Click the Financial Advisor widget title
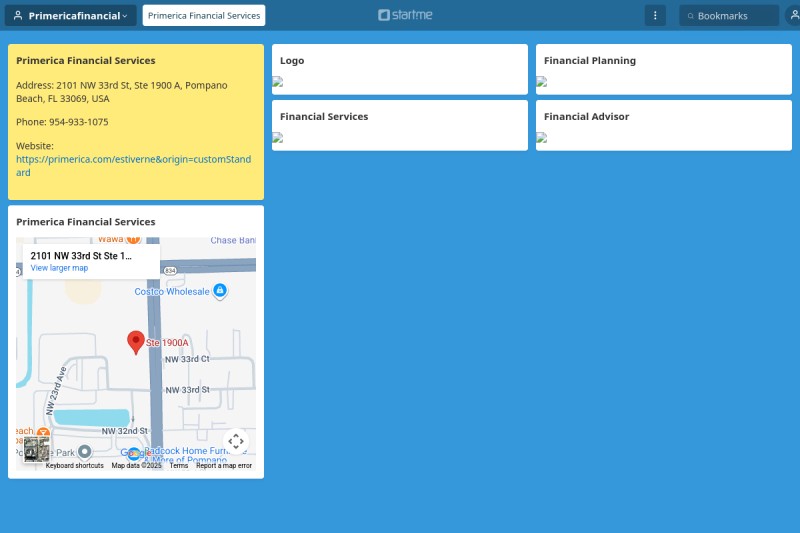This screenshot has height=533, width=800. click(x=586, y=117)
